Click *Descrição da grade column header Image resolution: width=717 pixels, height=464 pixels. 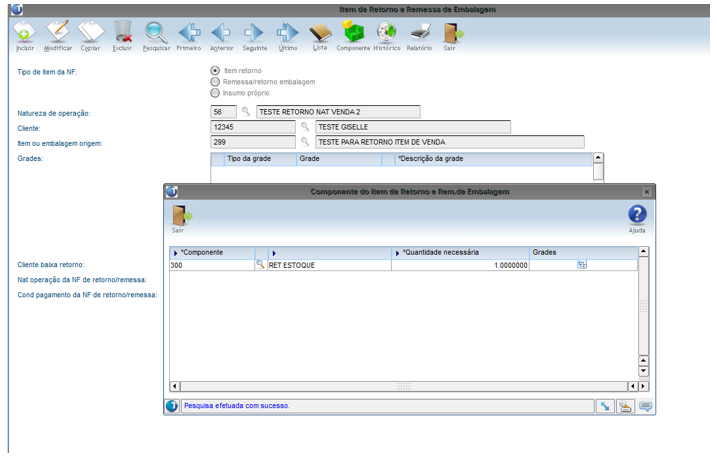(493, 159)
